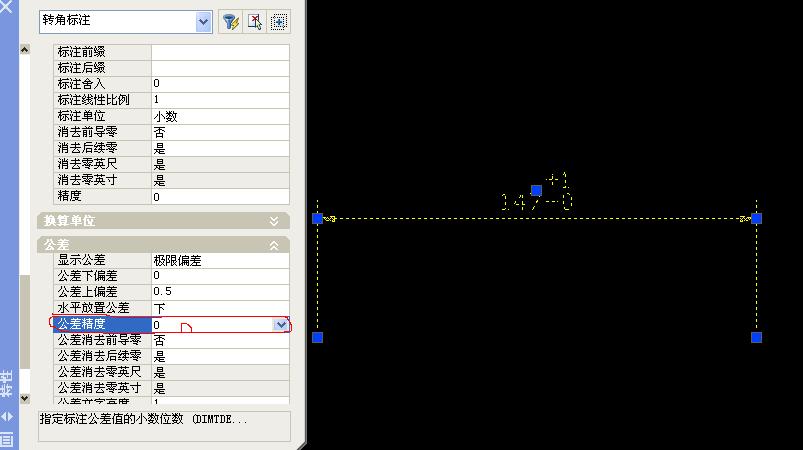Click the Quick Select funnel icon
803x450 pixels.
point(230,22)
